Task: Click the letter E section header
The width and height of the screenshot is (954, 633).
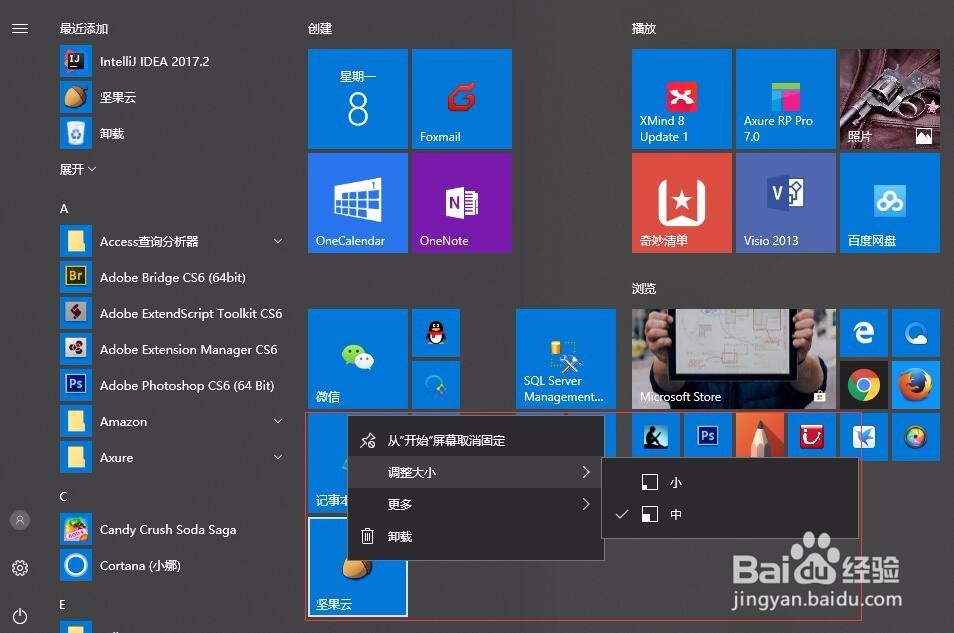Action: click(63, 604)
